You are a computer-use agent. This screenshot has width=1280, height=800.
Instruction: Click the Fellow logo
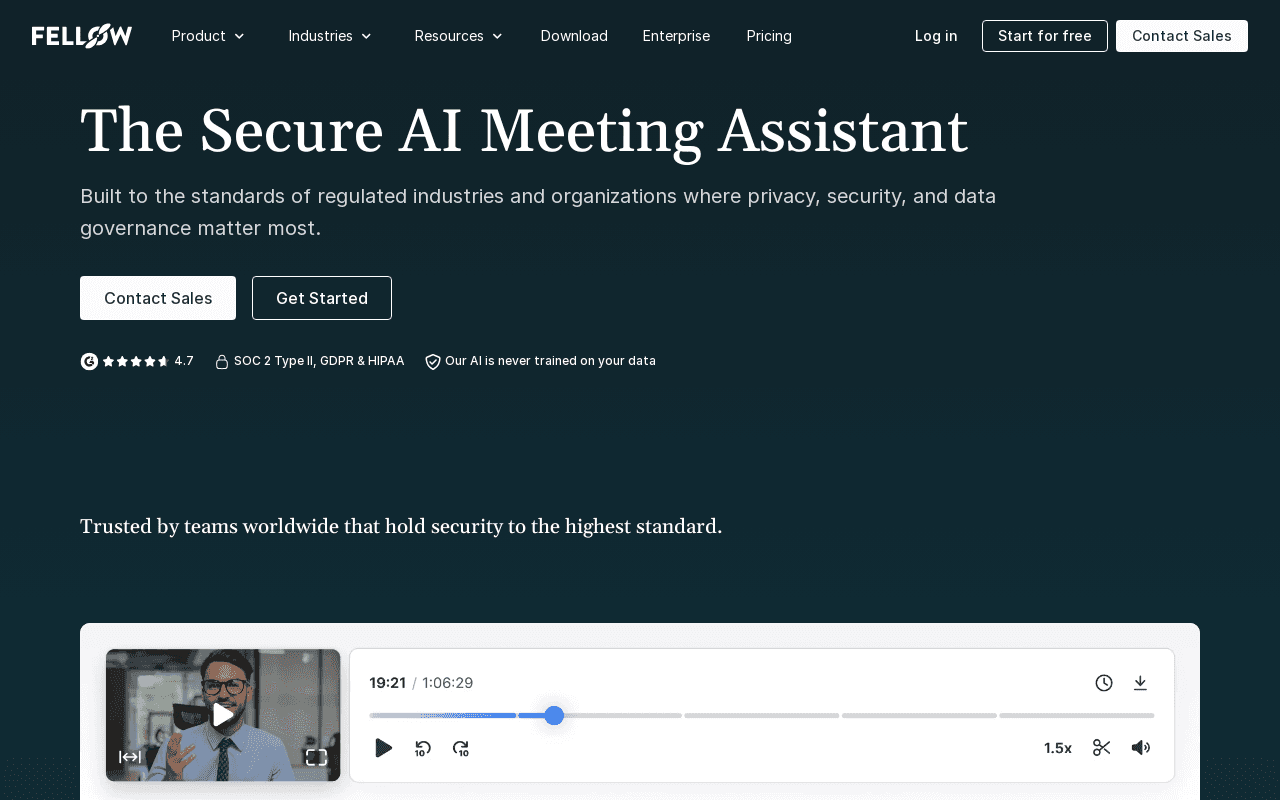click(82, 36)
